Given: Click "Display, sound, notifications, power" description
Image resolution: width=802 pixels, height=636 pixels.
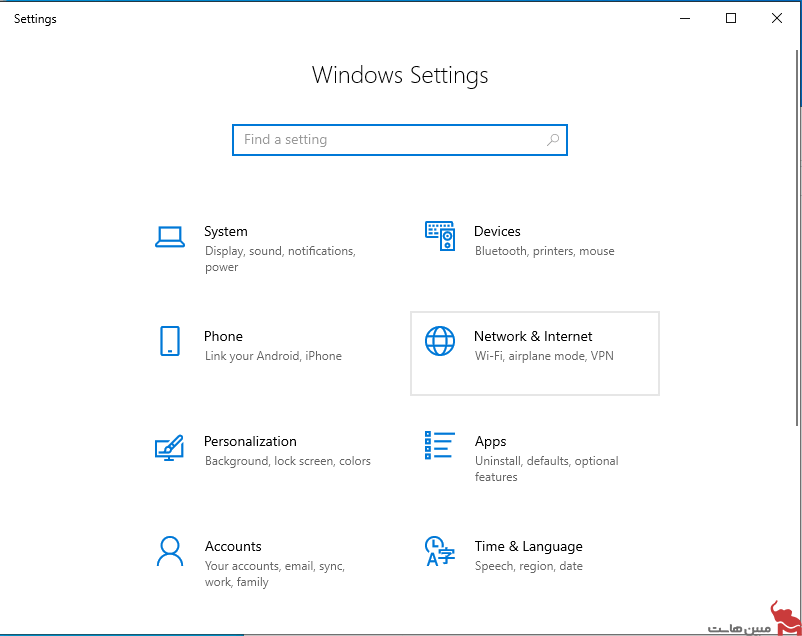Looking at the screenshot, I should (280, 259).
